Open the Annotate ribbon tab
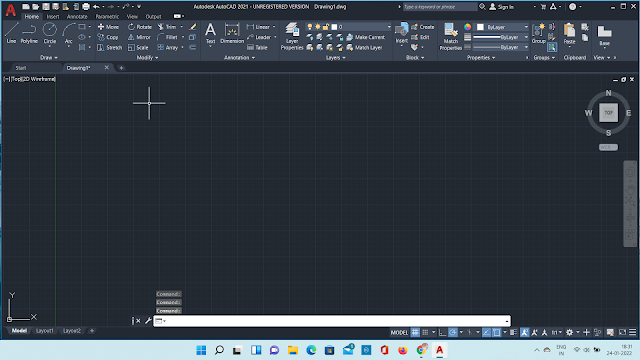 [77, 17]
